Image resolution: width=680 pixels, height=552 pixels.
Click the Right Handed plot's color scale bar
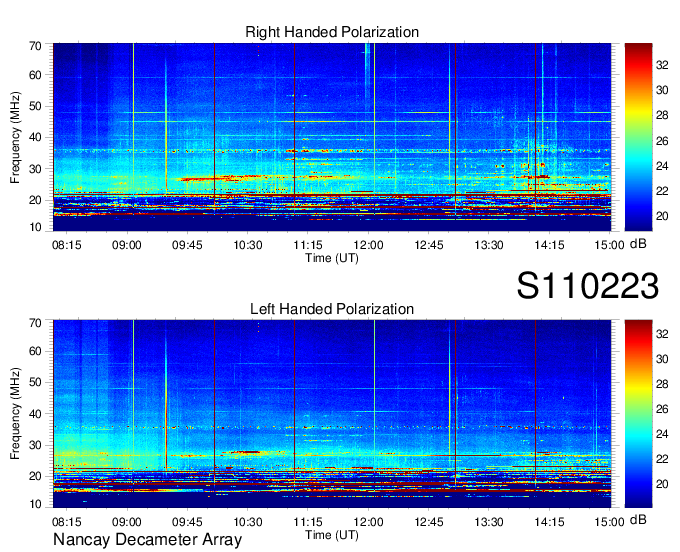tap(638, 137)
